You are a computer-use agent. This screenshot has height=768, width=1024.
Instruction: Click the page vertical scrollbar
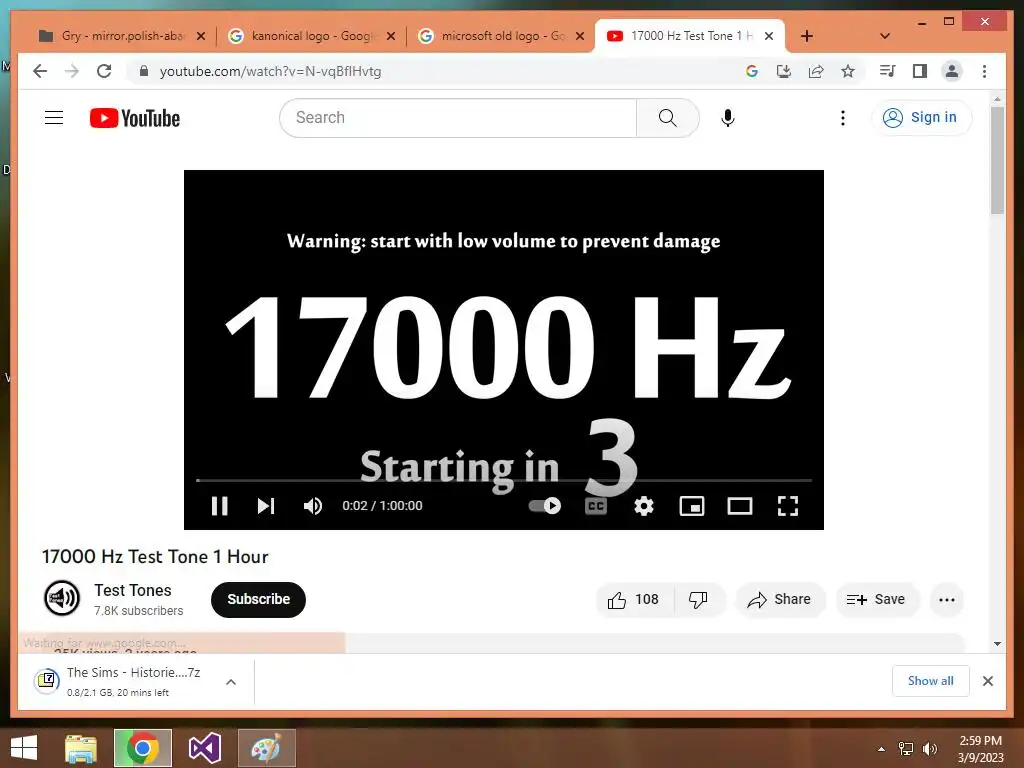point(997,160)
